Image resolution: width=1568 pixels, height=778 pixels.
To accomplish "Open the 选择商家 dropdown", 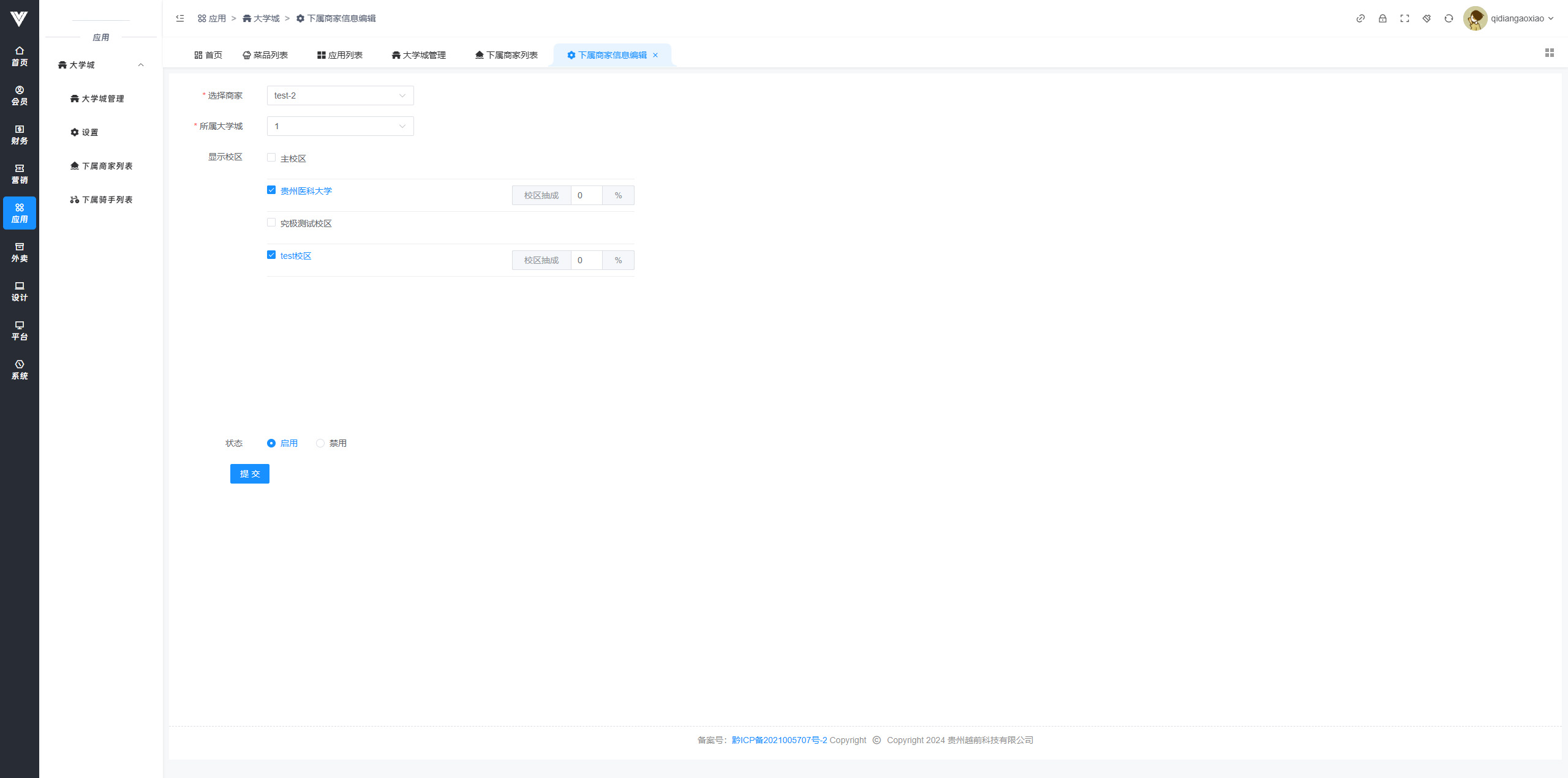I will tap(340, 95).
